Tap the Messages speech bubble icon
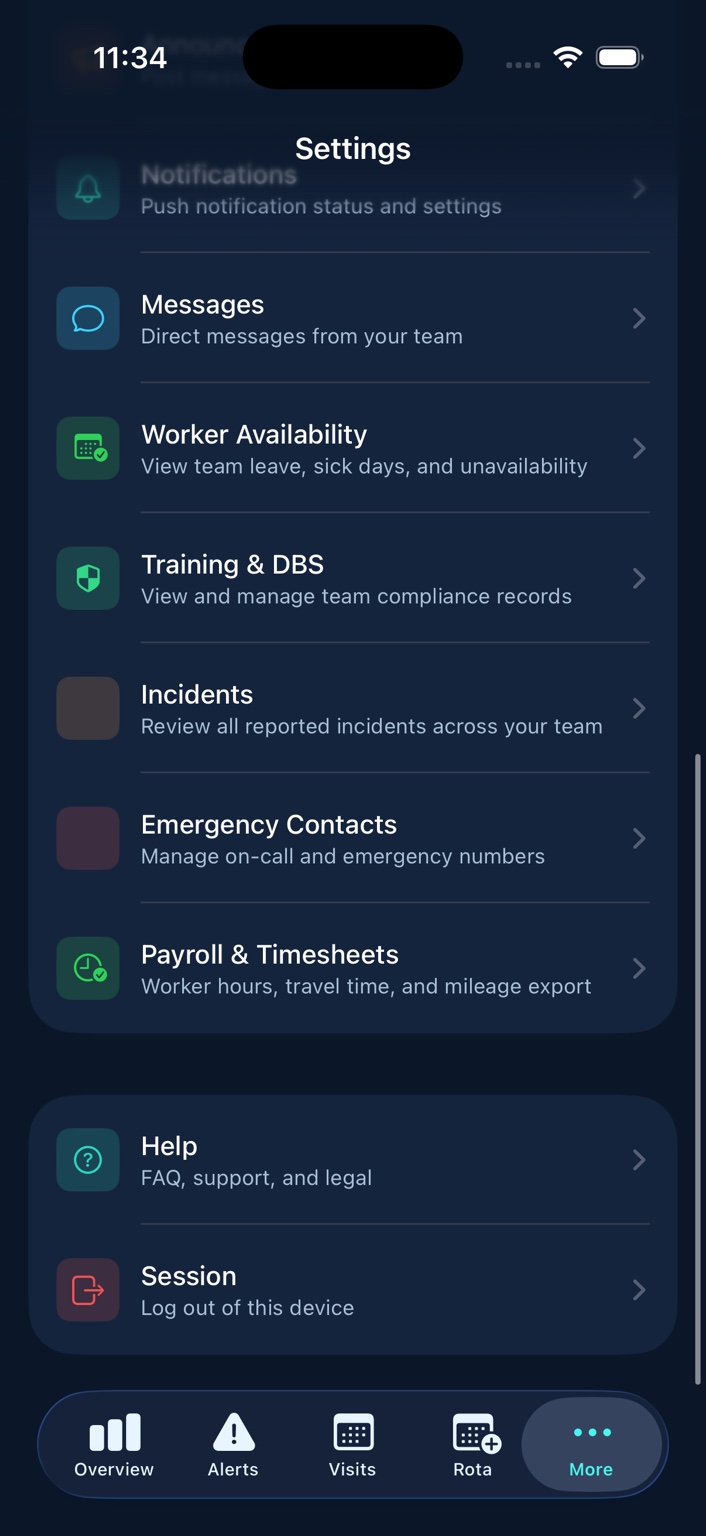The width and height of the screenshot is (706, 1536). pyautogui.click(x=88, y=318)
